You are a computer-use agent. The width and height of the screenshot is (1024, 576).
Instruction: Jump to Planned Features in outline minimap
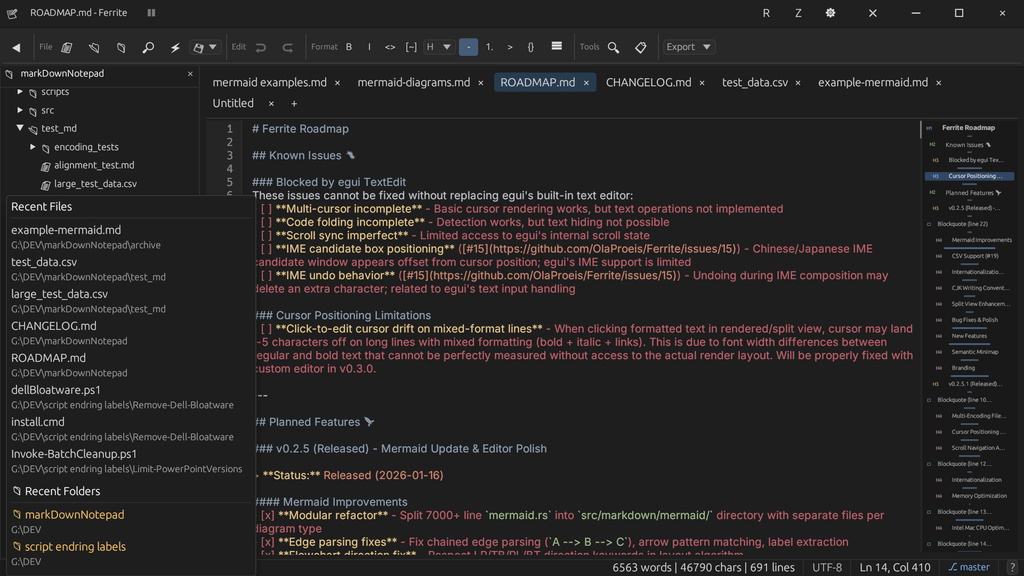[969, 192]
